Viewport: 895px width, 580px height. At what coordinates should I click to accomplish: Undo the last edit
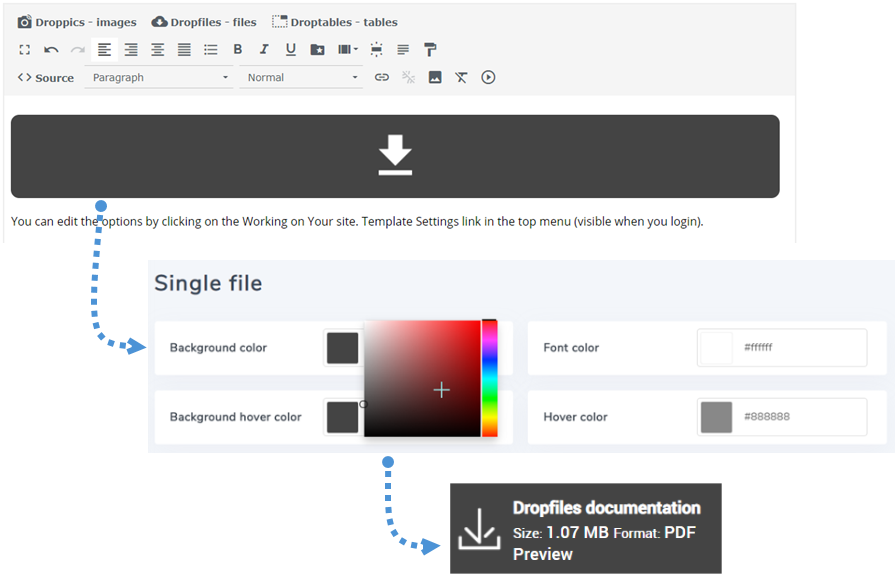51,50
